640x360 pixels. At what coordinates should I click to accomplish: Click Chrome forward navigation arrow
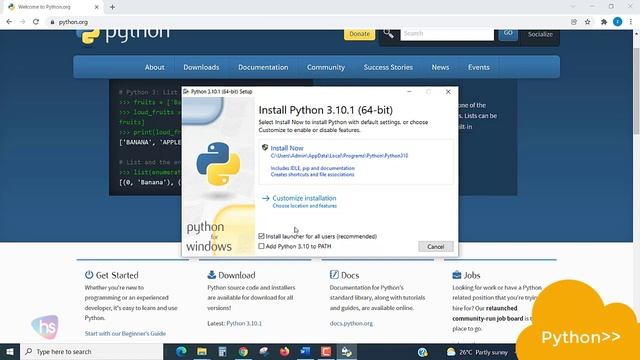pyautogui.click(x=22, y=22)
